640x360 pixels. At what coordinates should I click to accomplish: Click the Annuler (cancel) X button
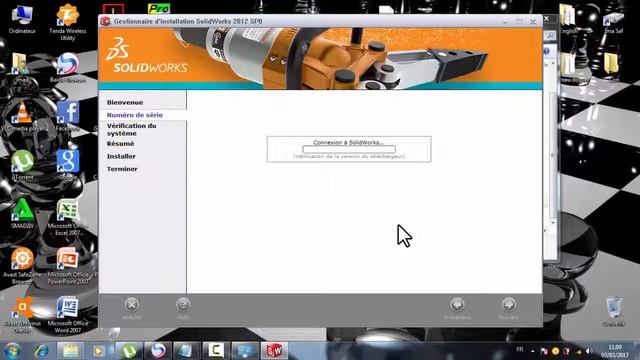click(x=131, y=305)
